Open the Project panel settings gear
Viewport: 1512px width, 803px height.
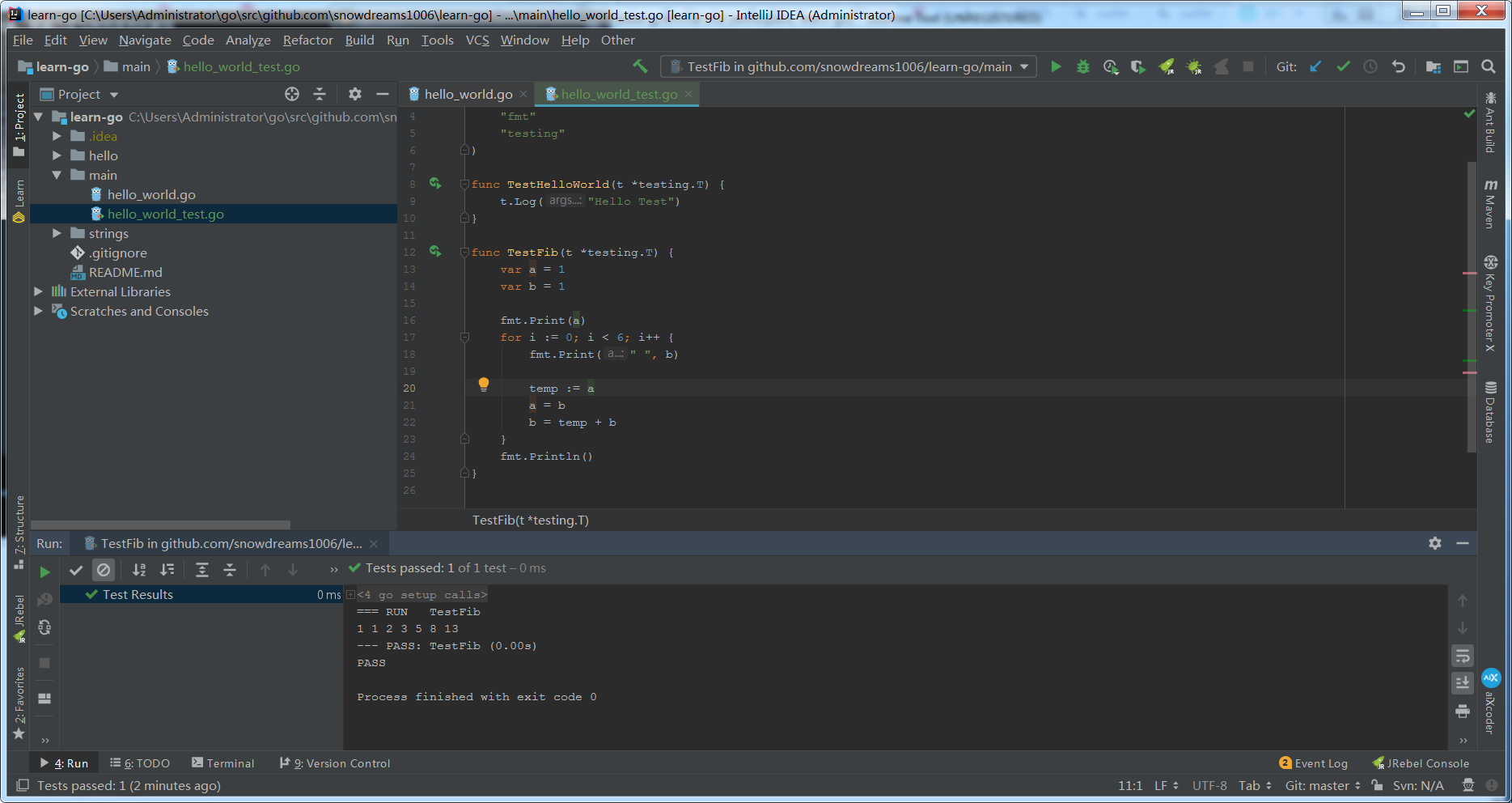pyautogui.click(x=354, y=94)
